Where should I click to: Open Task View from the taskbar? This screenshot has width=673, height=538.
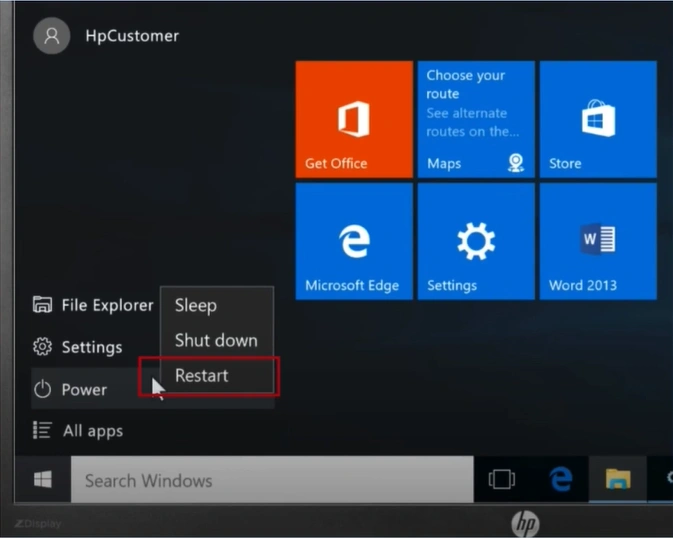[502, 479]
